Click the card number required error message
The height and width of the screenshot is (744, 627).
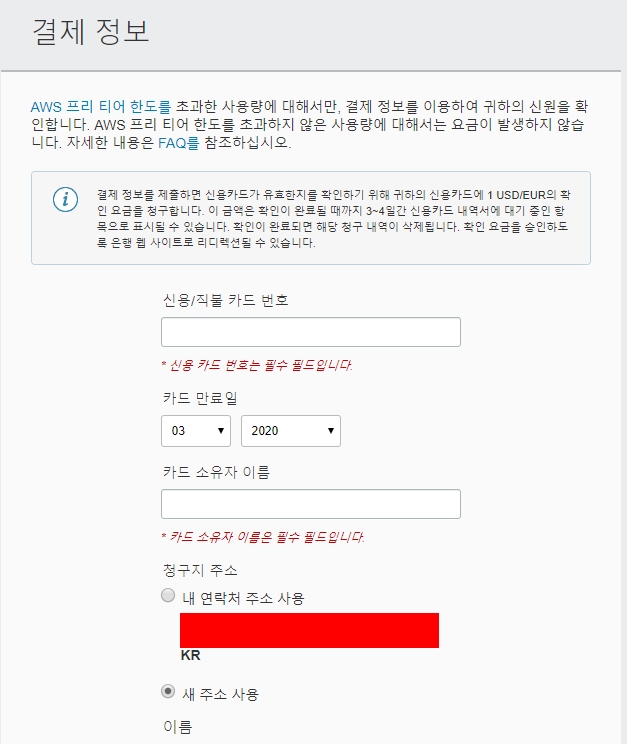257,365
